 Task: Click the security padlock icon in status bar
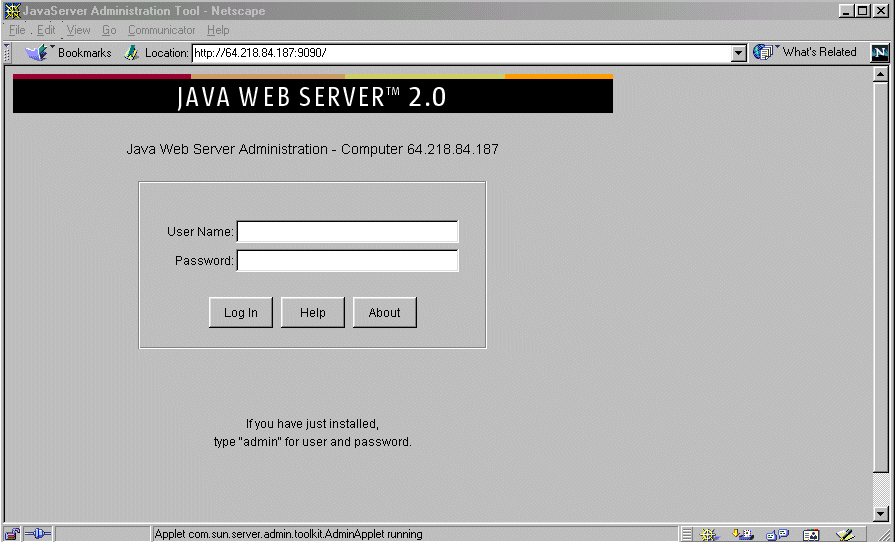coord(11,534)
